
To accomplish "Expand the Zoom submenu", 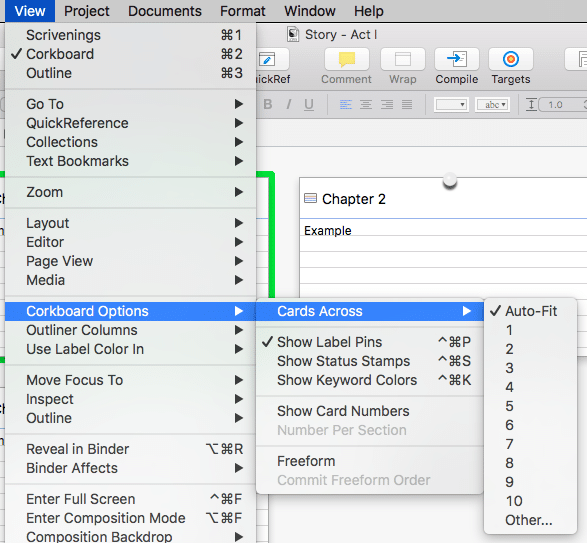I will (130, 192).
